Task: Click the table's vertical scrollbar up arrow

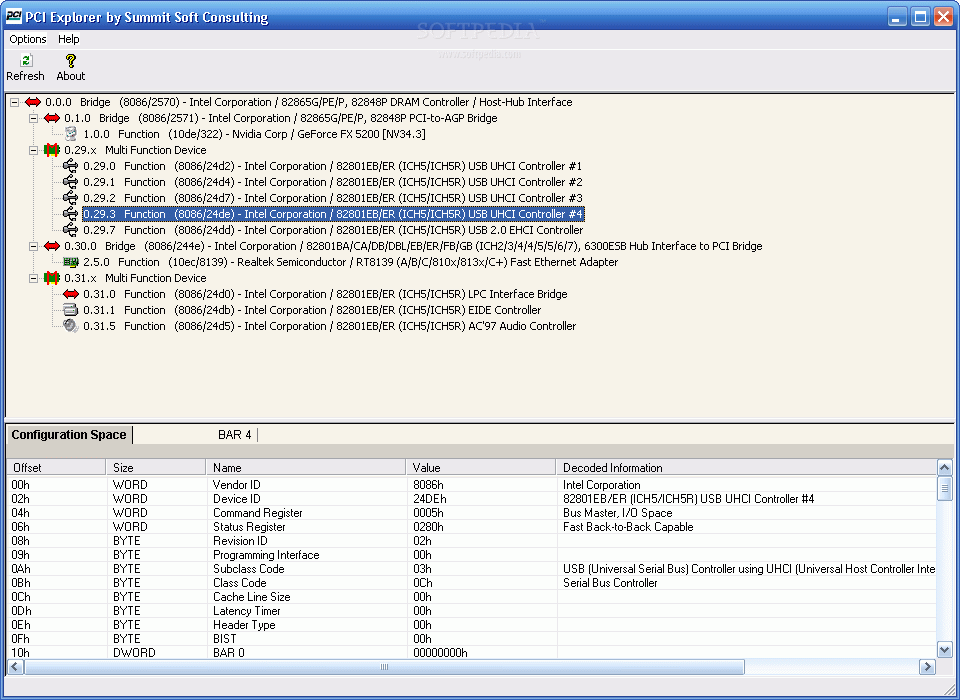Action: (x=944, y=468)
